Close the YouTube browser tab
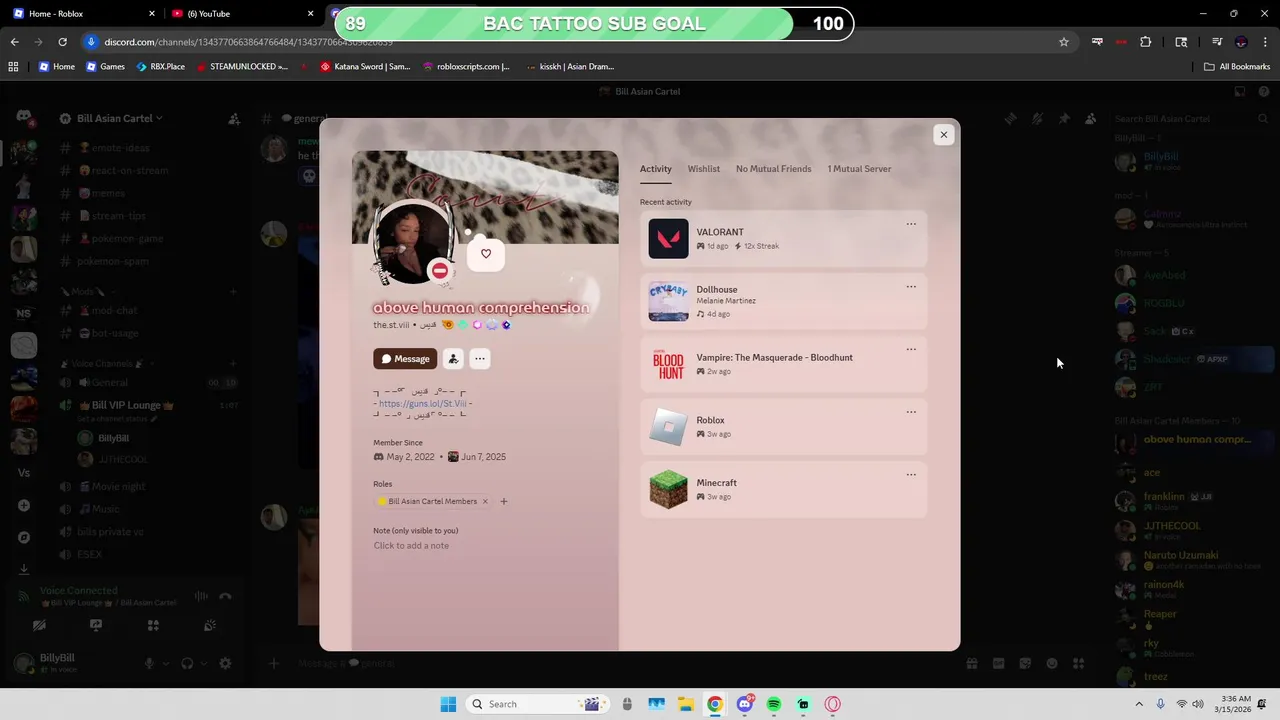Screen dimensions: 1280x720 pos(311,14)
